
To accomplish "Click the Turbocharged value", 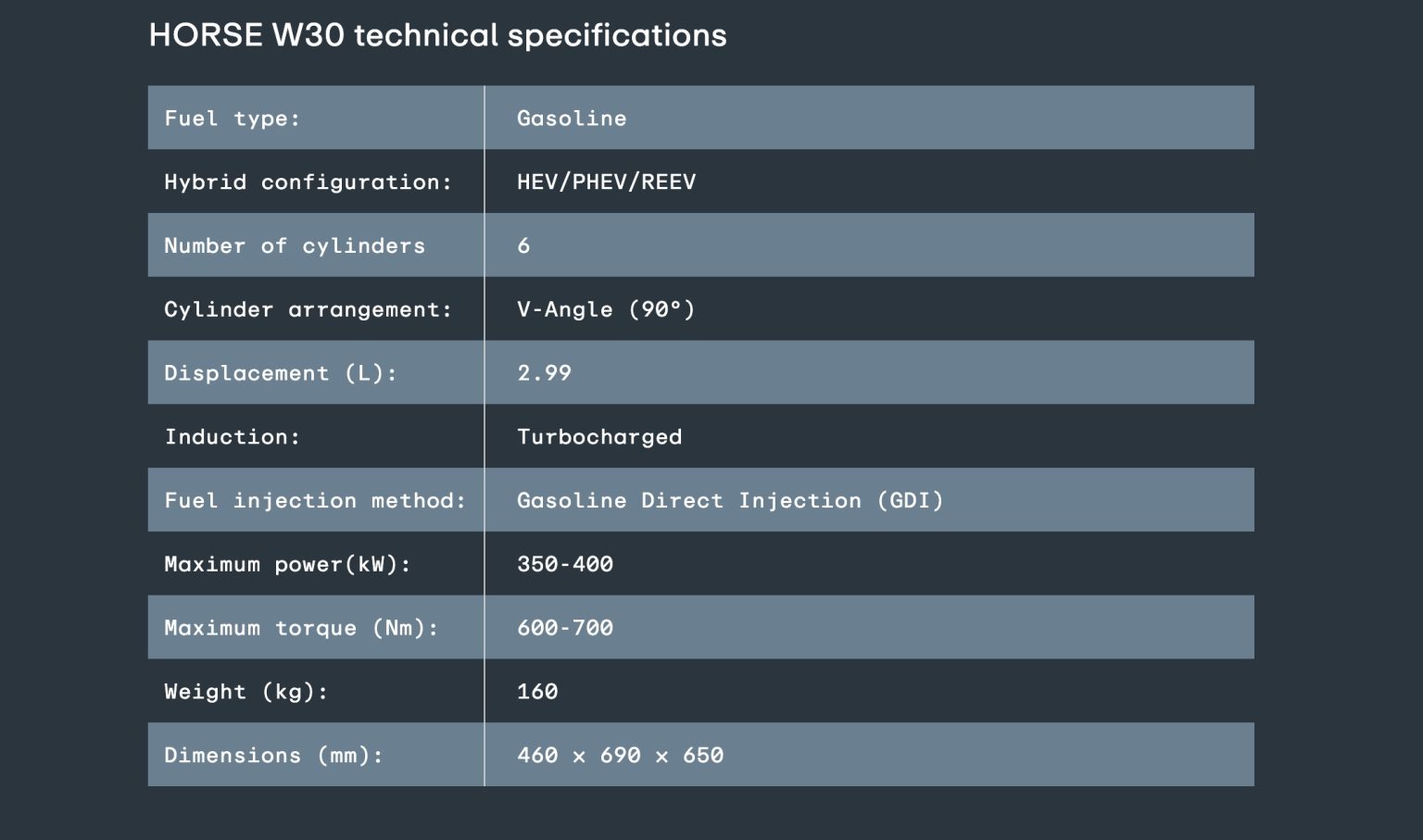I will pyautogui.click(x=599, y=436).
